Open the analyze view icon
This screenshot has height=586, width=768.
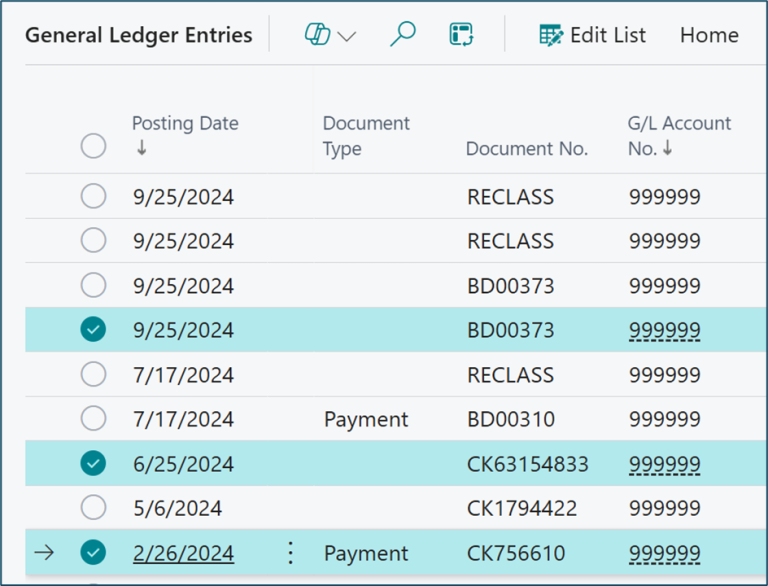coord(461,35)
